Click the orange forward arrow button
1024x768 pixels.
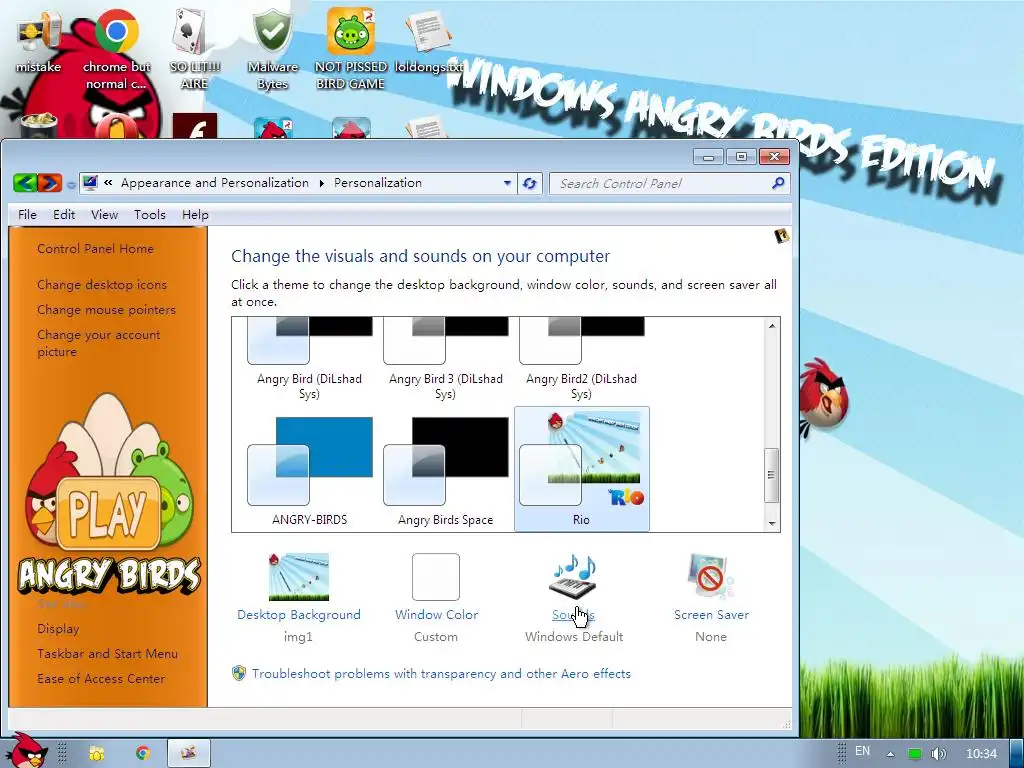[x=50, y=183]
